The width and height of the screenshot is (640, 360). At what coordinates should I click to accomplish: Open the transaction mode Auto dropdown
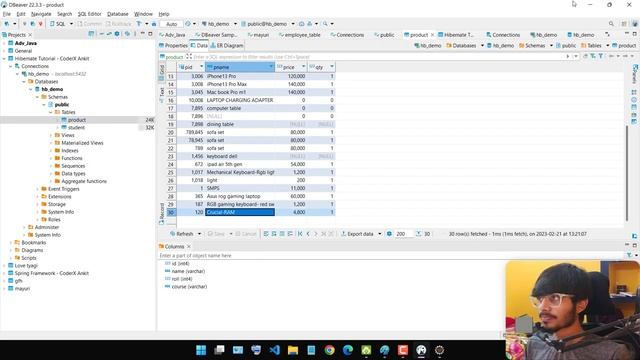click(171, 24)
